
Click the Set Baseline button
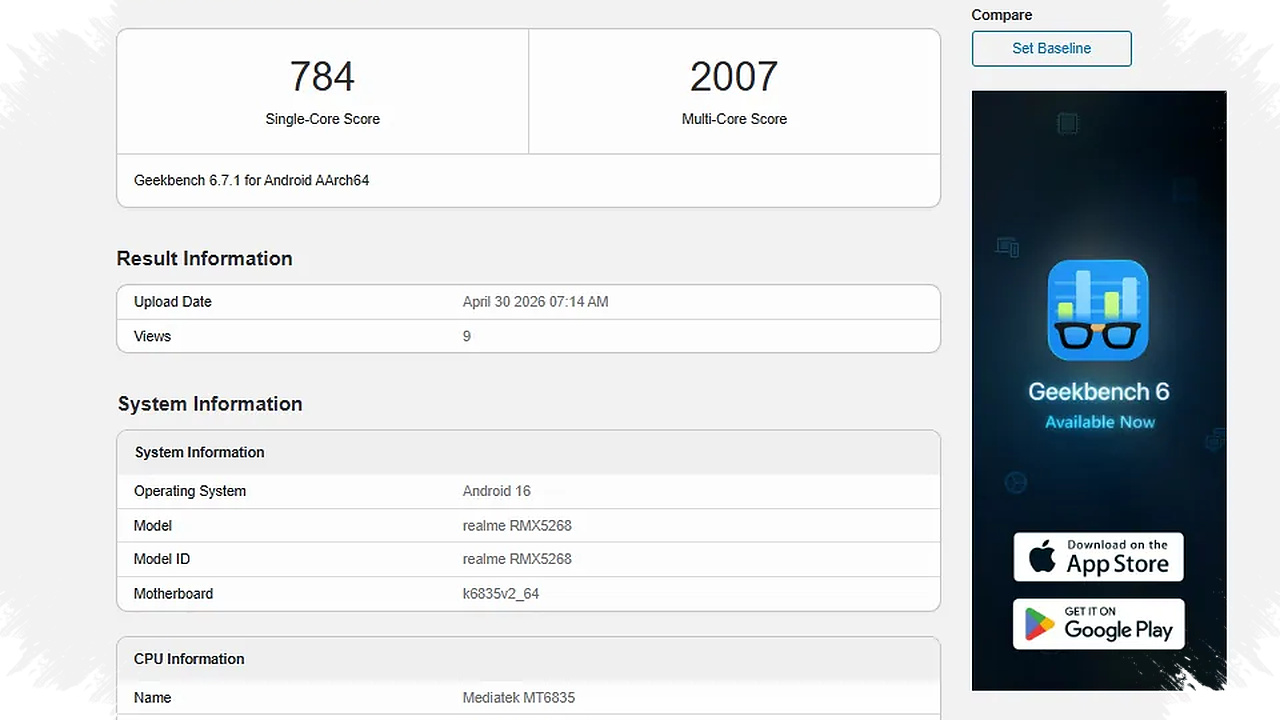coord(1051,48)
